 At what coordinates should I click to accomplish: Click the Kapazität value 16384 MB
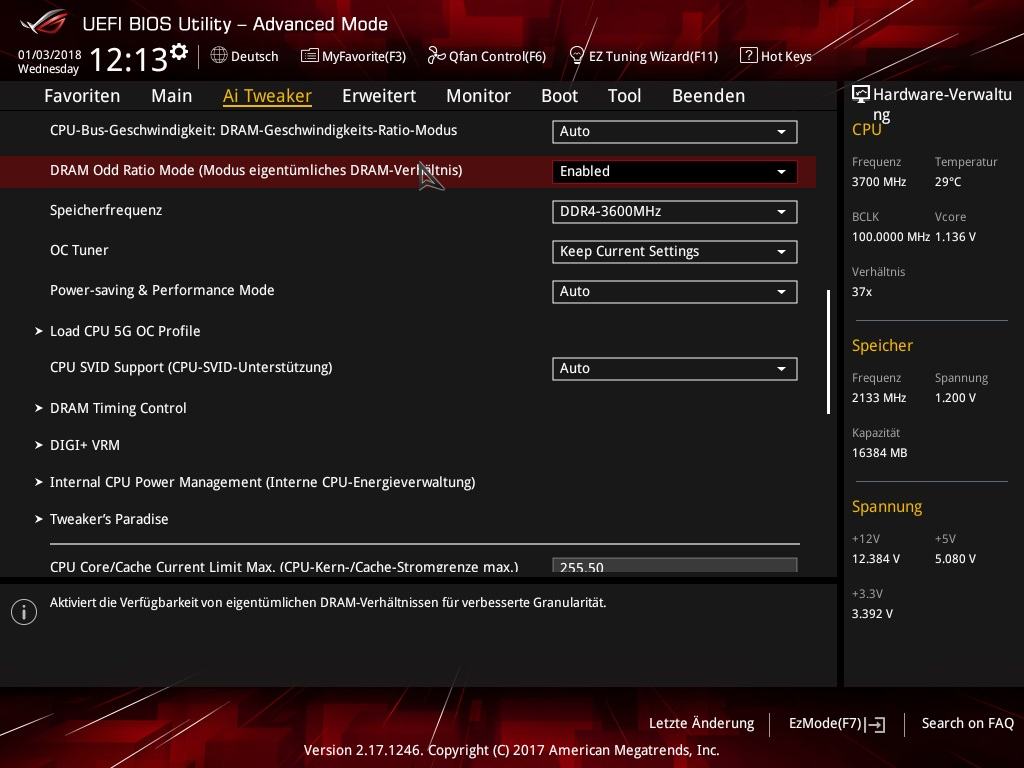(x=880, y=453)
